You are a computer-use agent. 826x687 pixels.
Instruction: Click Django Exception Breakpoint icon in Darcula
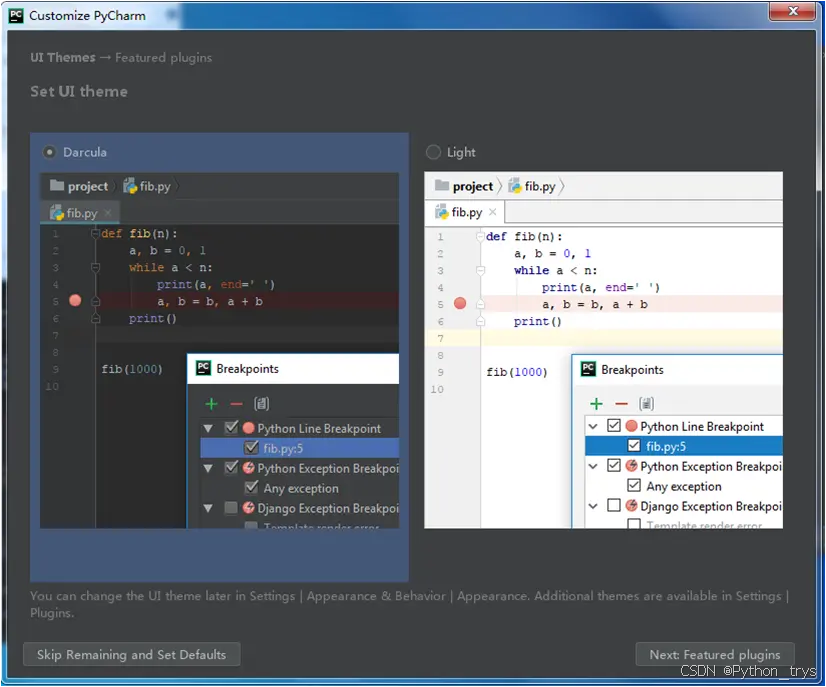coord(249,508)
